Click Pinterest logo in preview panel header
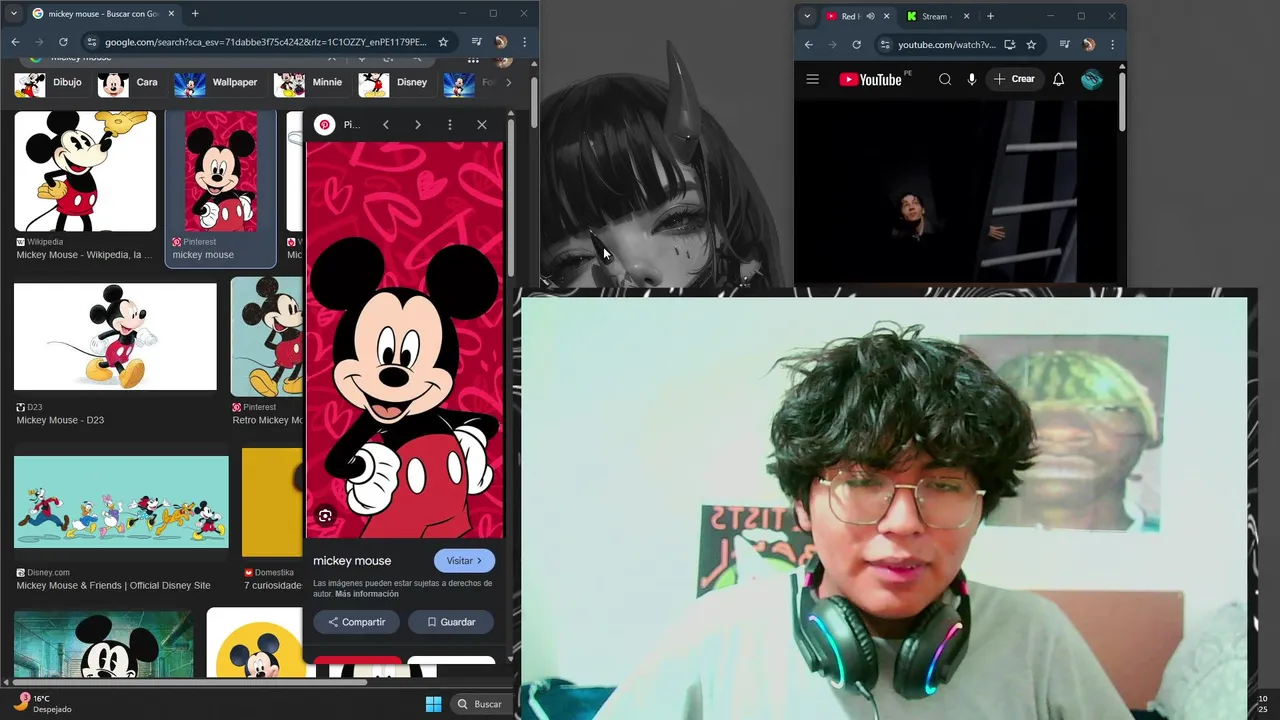The width and height of the screenshot is (1280, 720). click(x=324, y=125)
